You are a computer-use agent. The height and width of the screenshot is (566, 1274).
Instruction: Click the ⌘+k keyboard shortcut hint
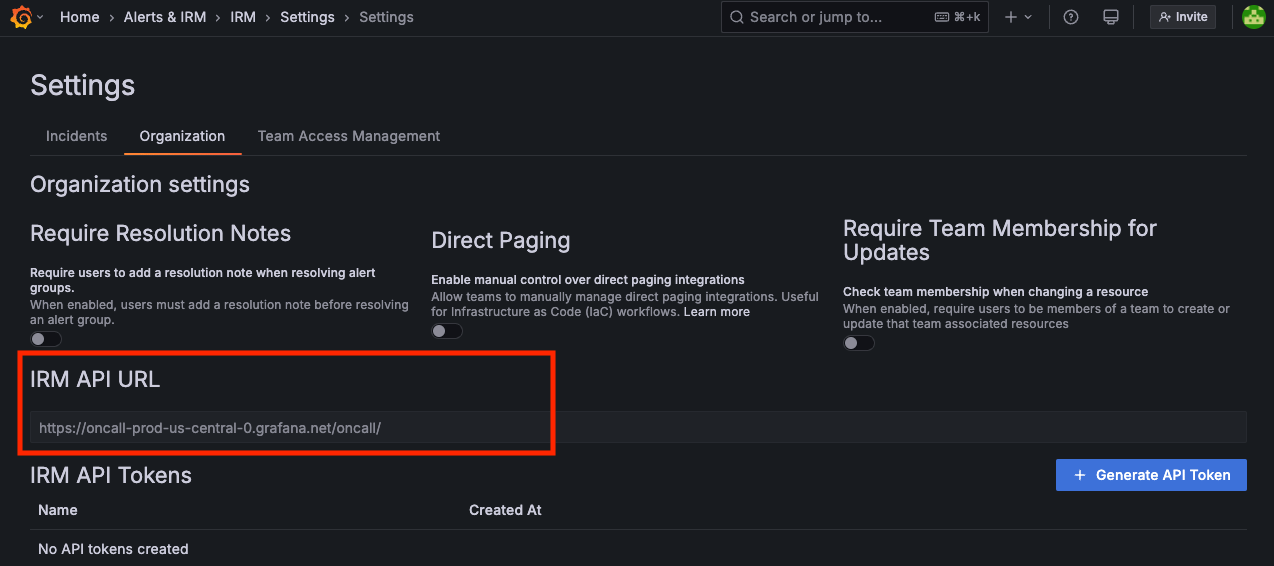(957, 17)
